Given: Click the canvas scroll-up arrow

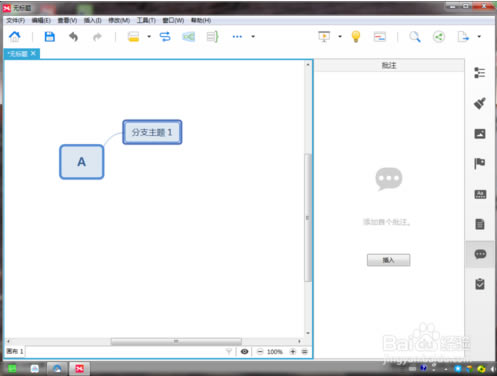Looking at the screenshot, I should click(308, 64).
